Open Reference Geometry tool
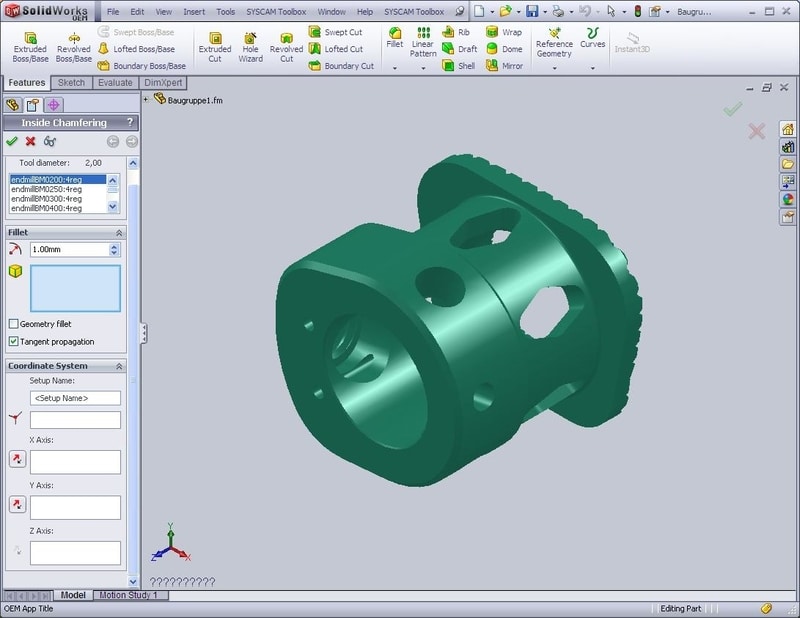This screenshot has height=618, width=800. [554, 42]
